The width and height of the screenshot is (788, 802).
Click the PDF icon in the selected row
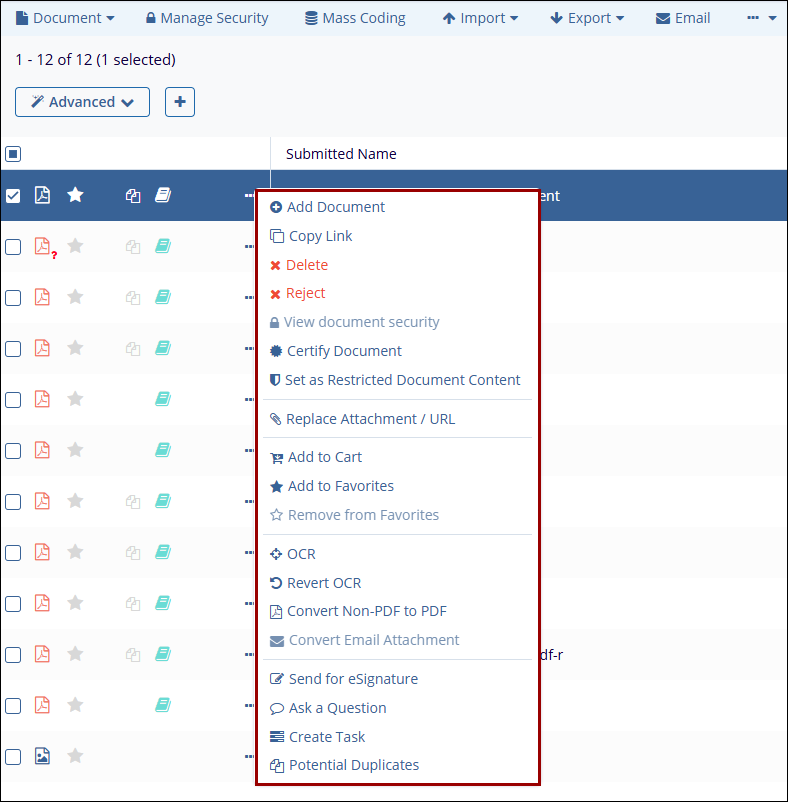pos(42,196)
